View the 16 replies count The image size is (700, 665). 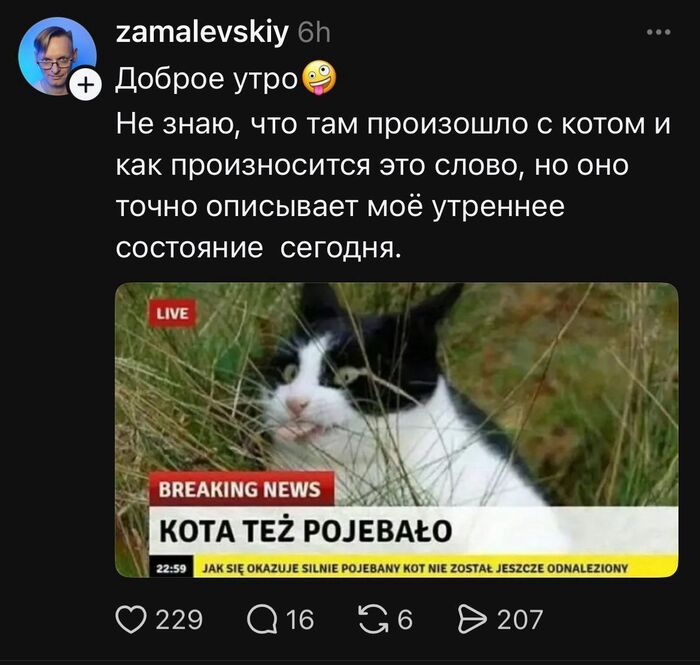300,620
